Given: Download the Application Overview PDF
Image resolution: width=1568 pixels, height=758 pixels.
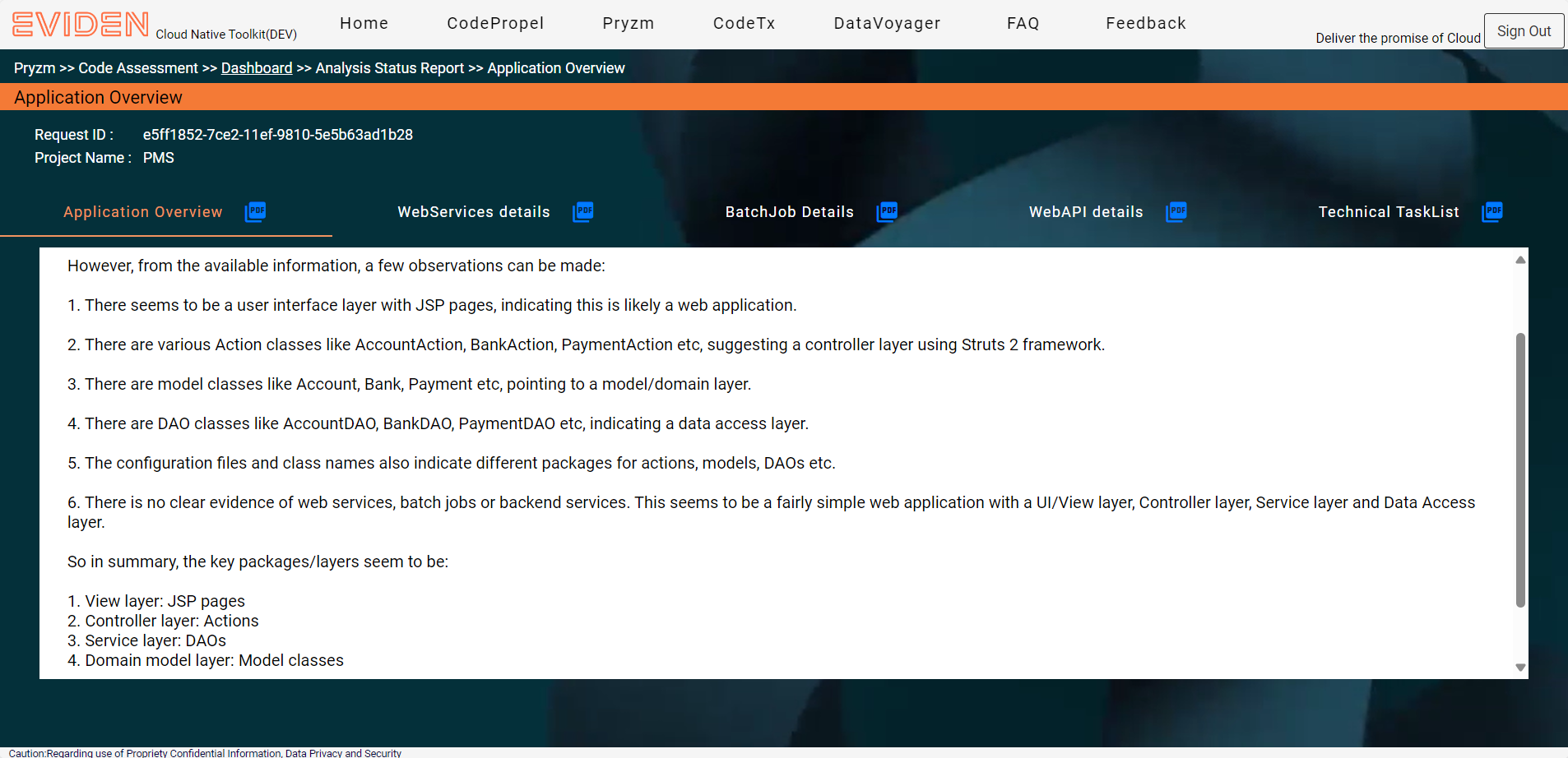Looking at the screenshot, I should click(x=255, y=212).
